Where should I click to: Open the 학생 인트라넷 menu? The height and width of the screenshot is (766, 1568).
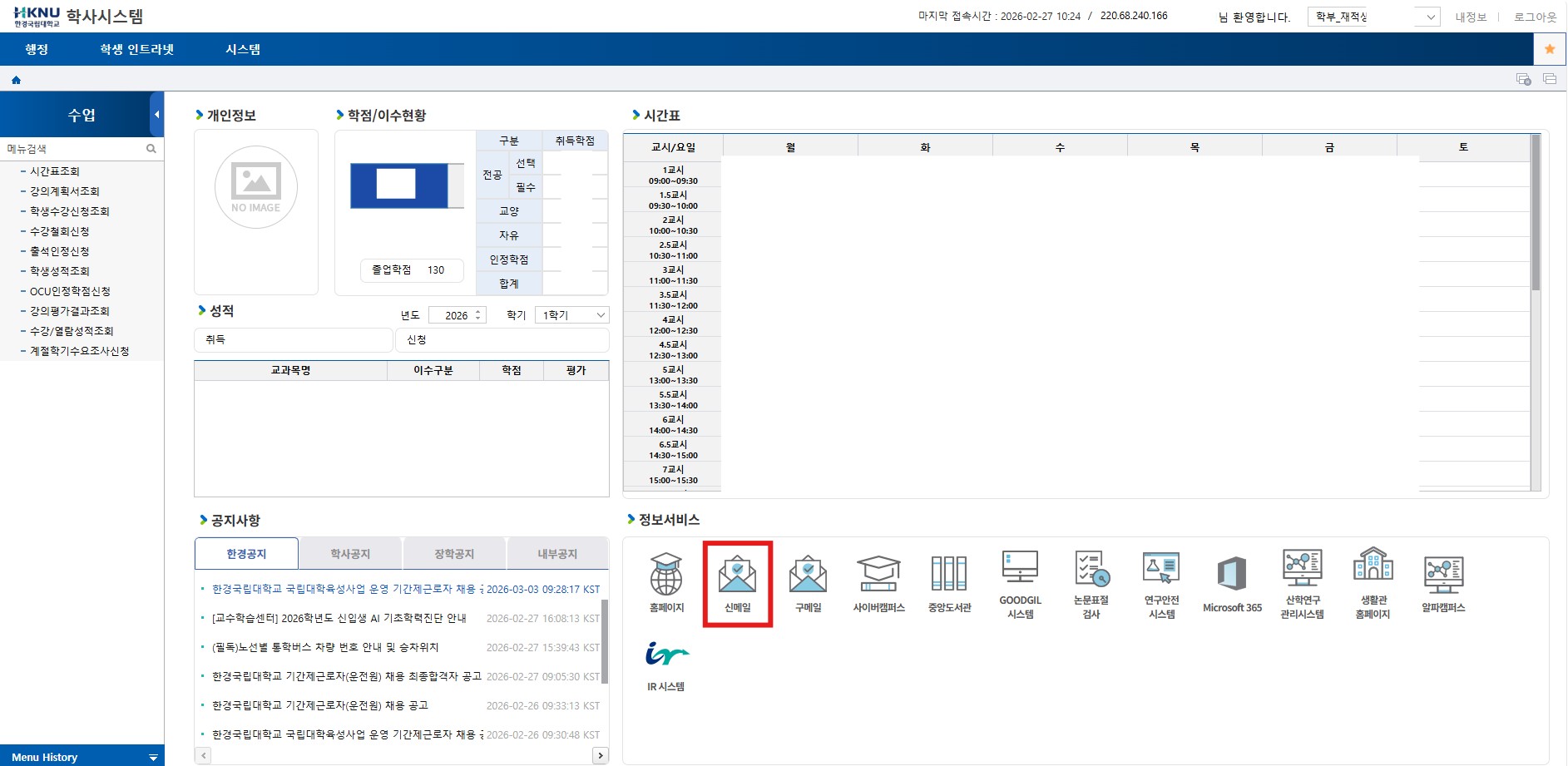137,49
